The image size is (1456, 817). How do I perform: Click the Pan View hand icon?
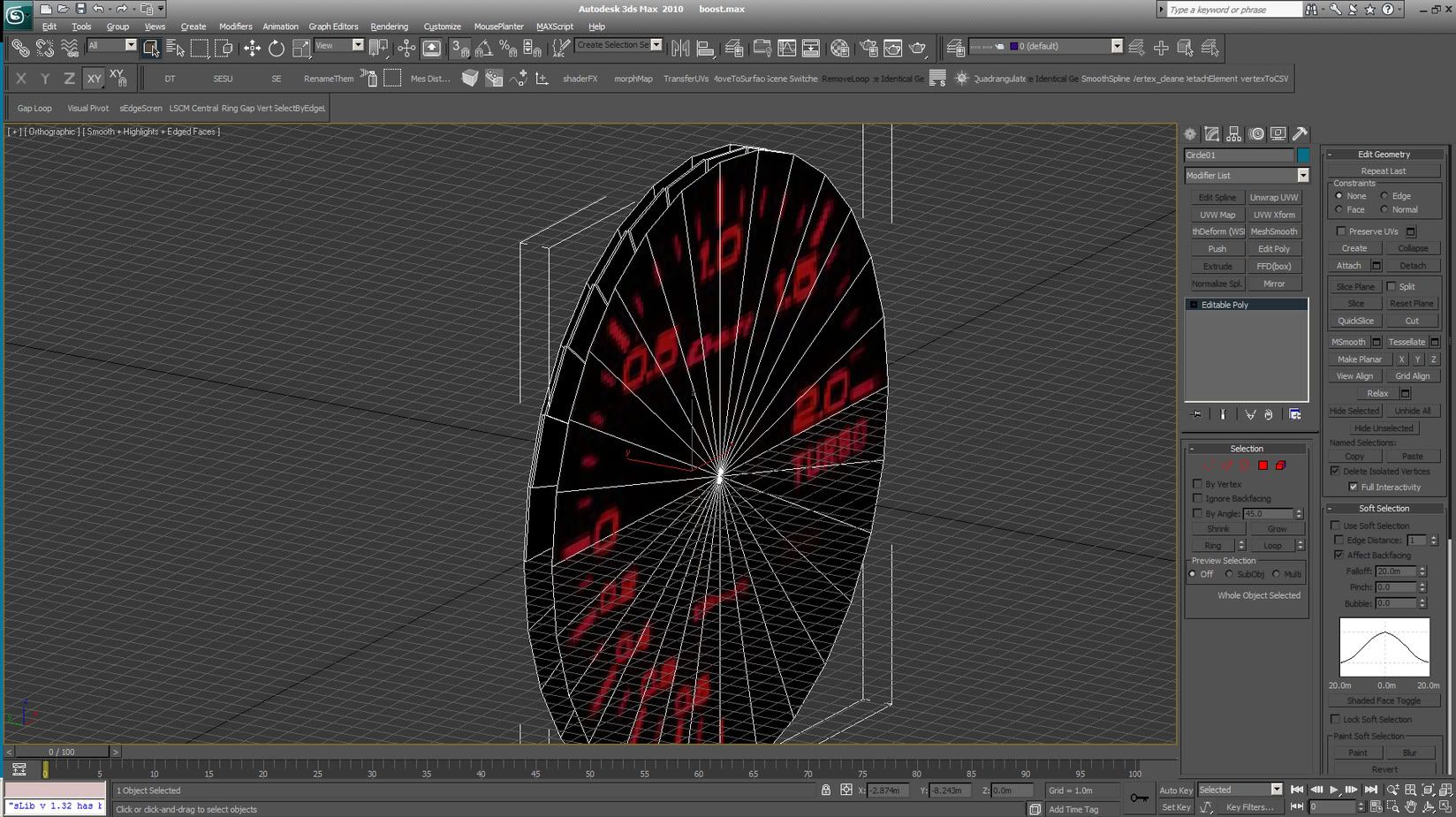(x=1411, y=806)
